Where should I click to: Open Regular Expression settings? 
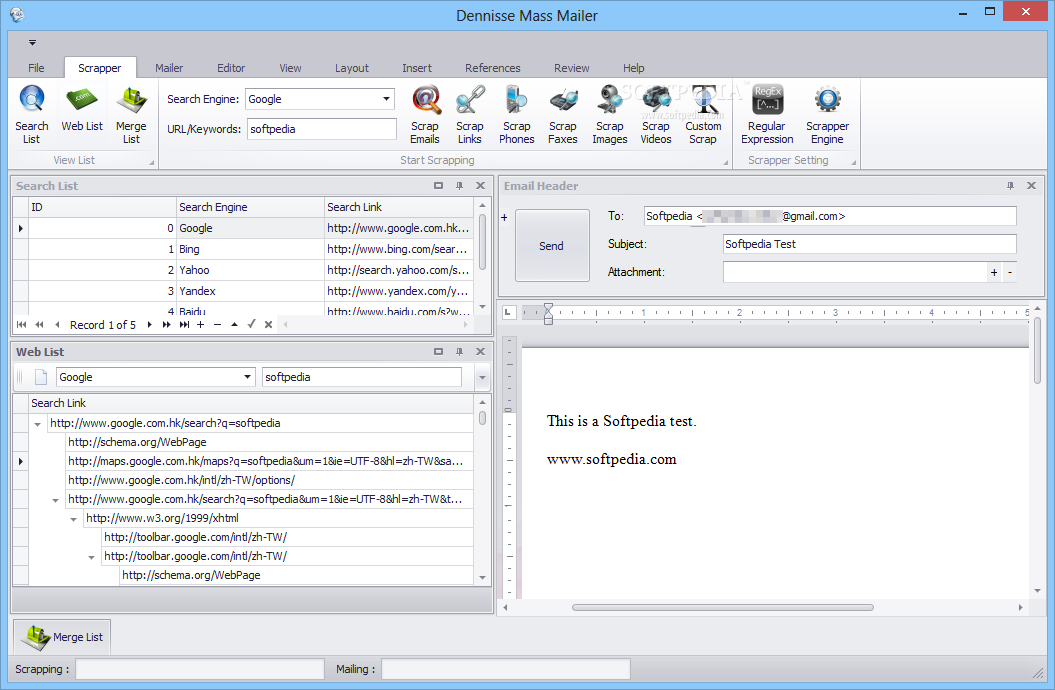(x=767, y=114)
